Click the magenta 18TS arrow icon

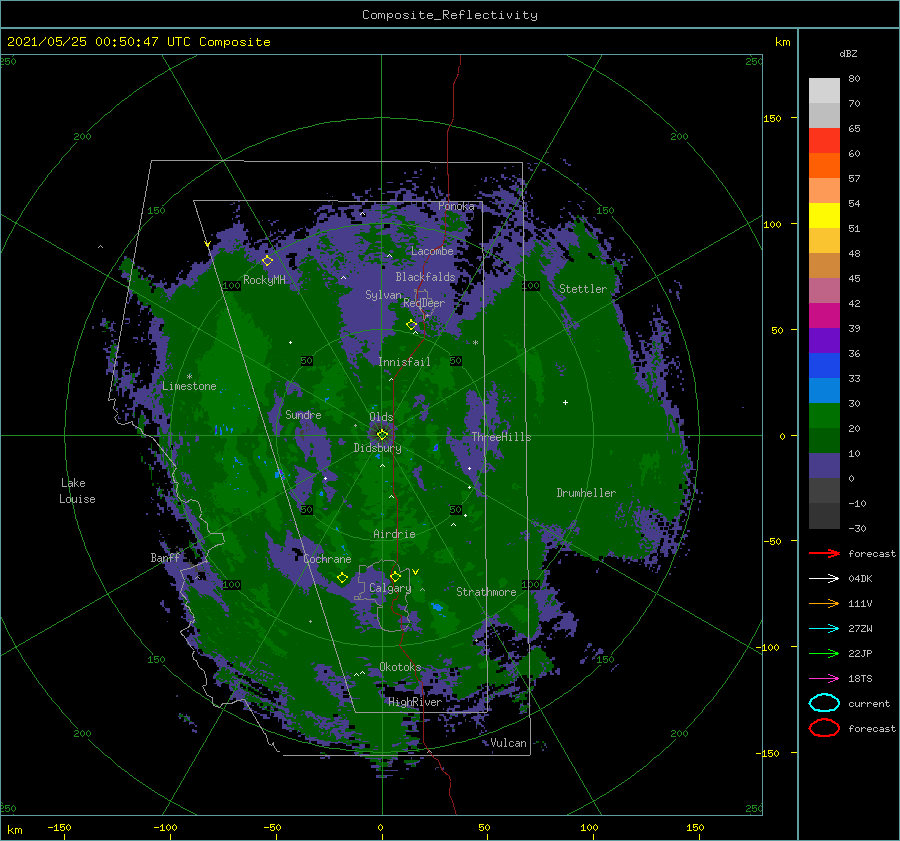[x=824, y=679]
